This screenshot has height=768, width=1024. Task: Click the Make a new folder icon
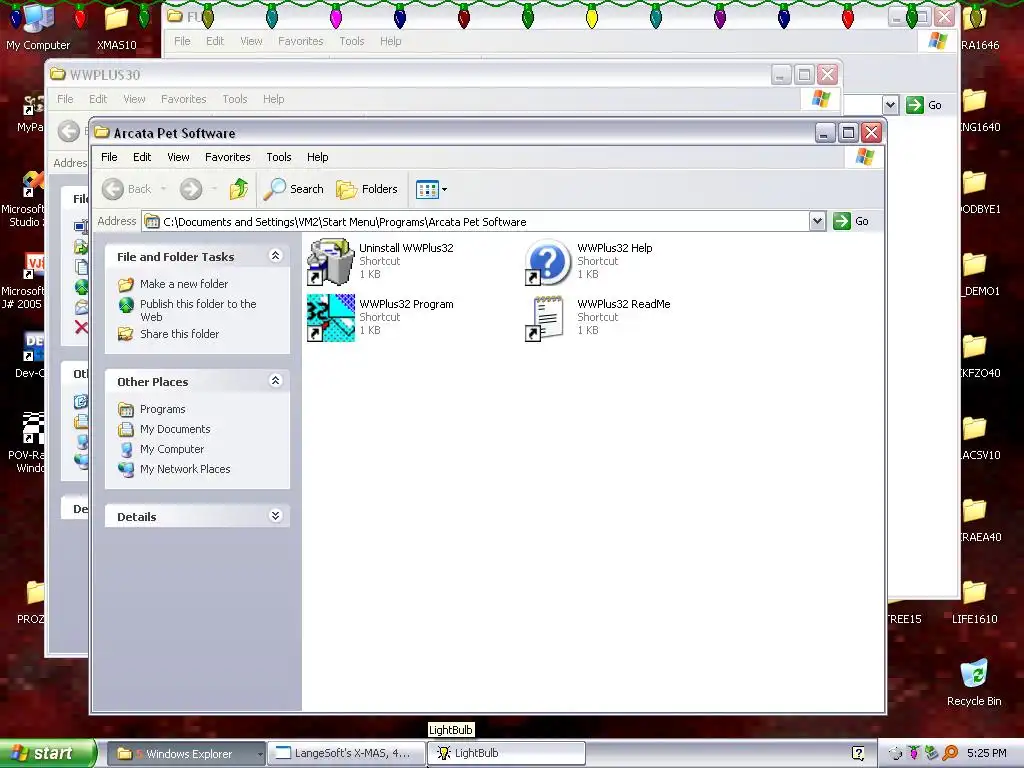[125, 285]
